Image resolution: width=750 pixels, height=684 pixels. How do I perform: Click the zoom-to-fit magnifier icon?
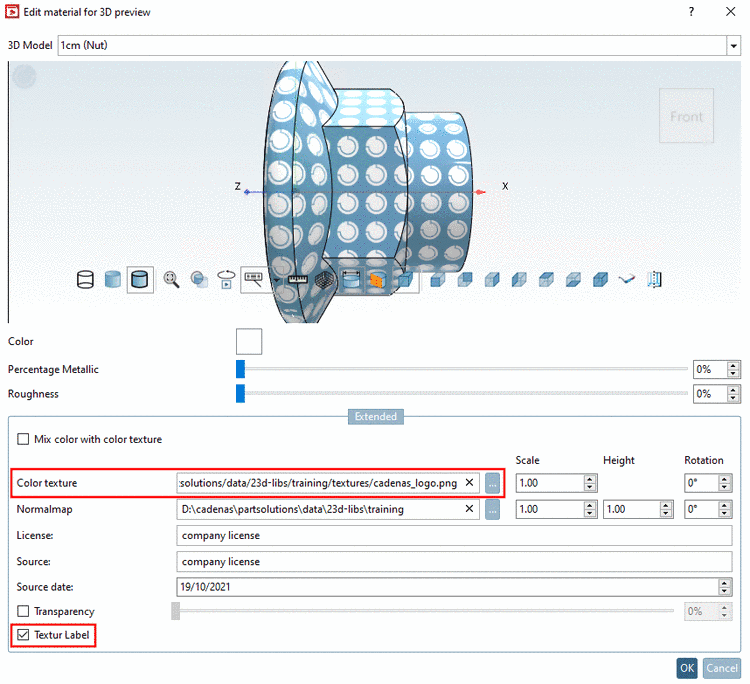point(171,280)
